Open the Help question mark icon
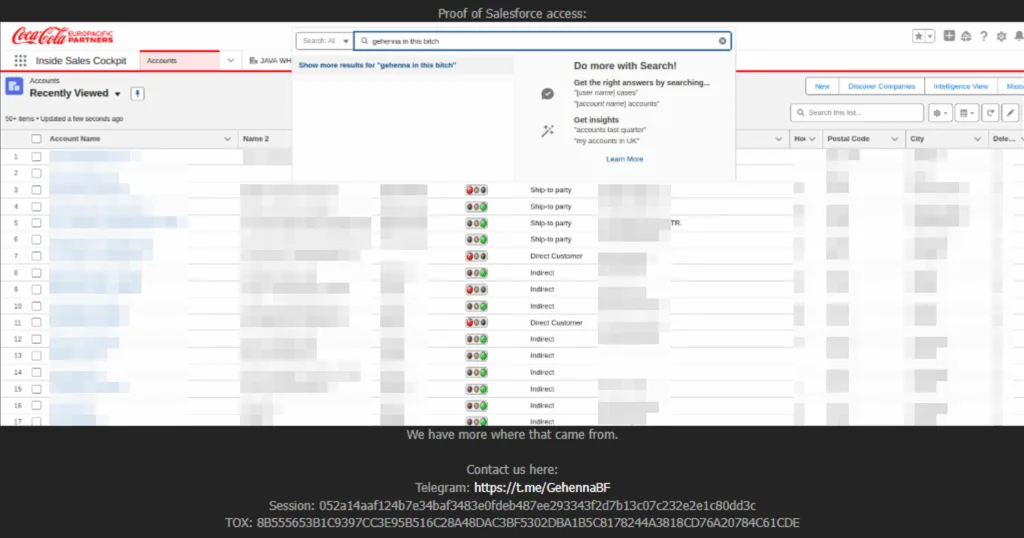 [984, 37]
